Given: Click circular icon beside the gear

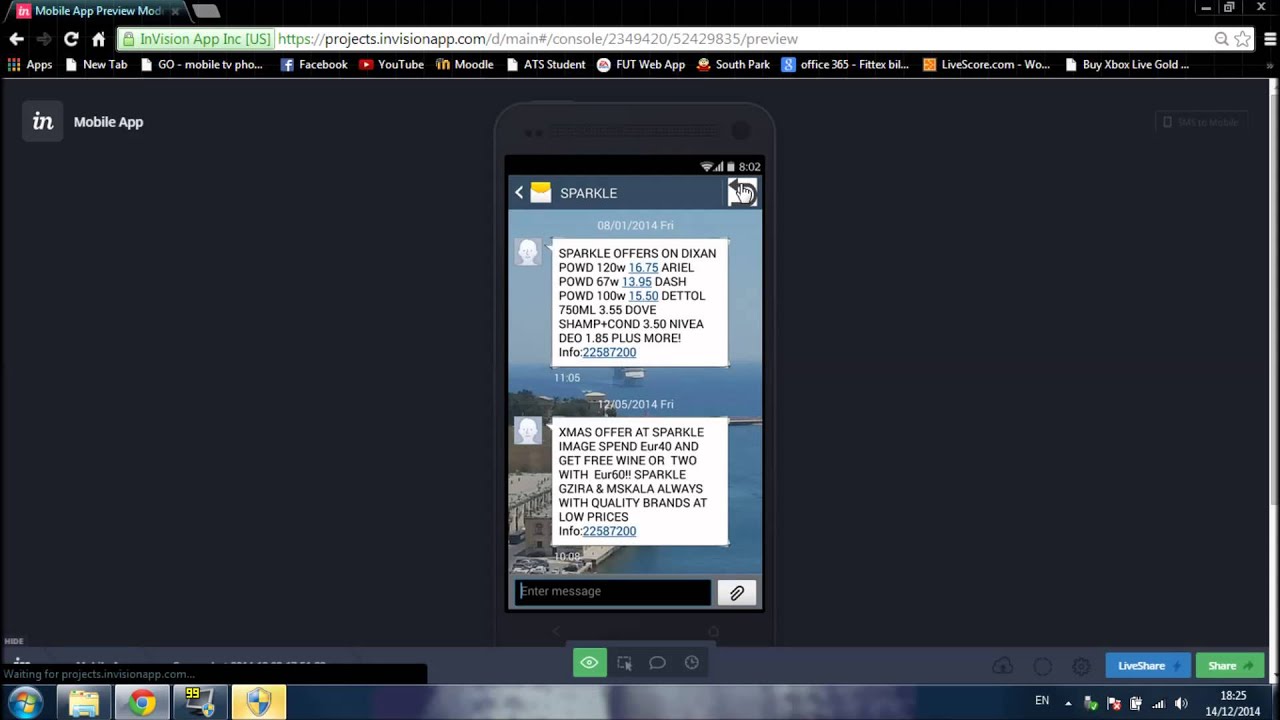Looking at the screenshot, I should click(1042, 666).
